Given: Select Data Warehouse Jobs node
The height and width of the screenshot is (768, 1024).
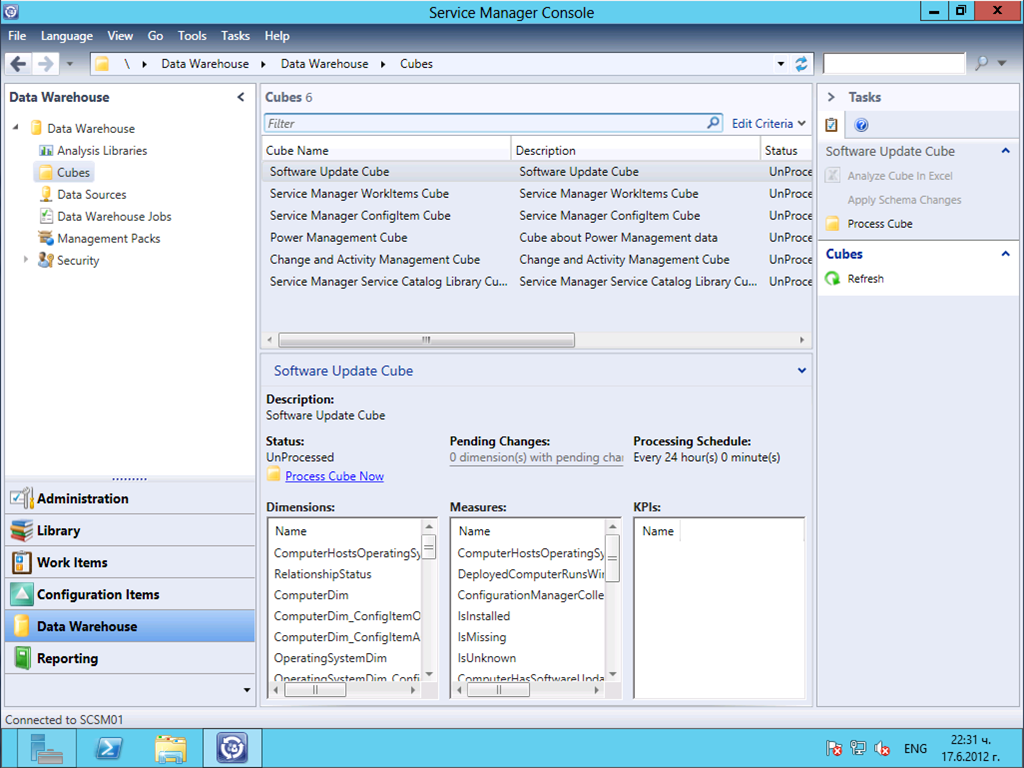Looking at the screenshot, I should [114, 217].
